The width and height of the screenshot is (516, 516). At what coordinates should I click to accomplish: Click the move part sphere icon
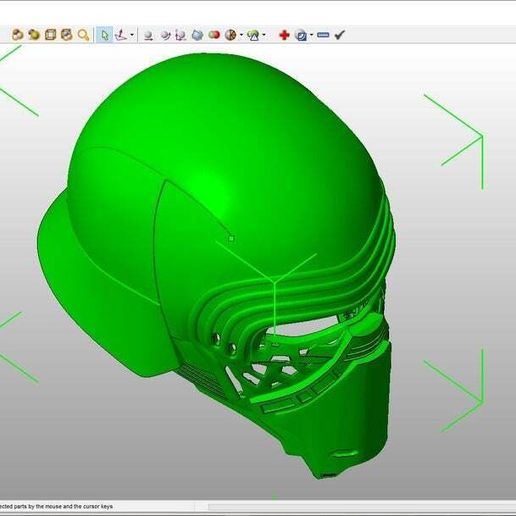tap(149, 35)
